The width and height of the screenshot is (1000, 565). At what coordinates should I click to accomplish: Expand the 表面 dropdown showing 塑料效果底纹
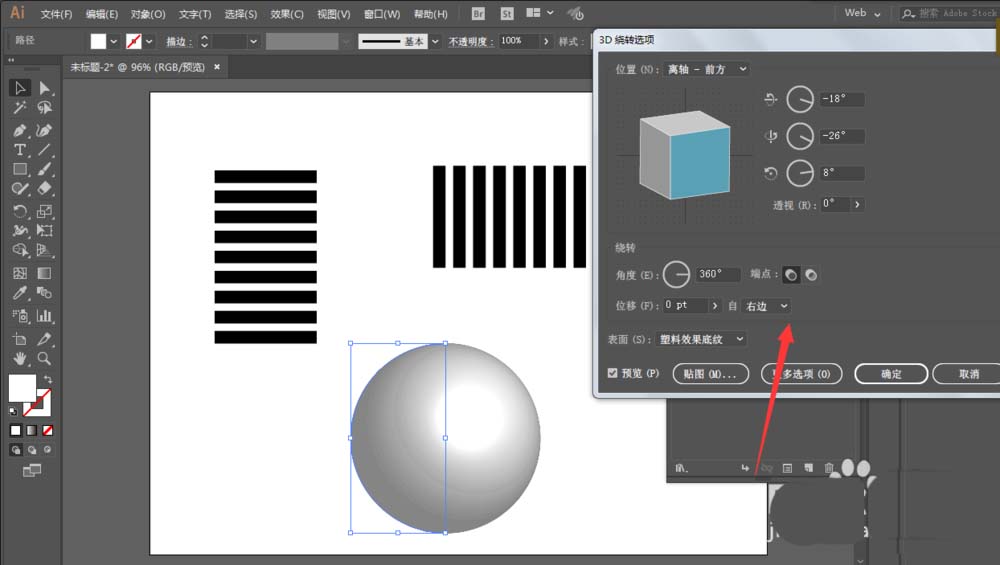(x=702, y=339)
